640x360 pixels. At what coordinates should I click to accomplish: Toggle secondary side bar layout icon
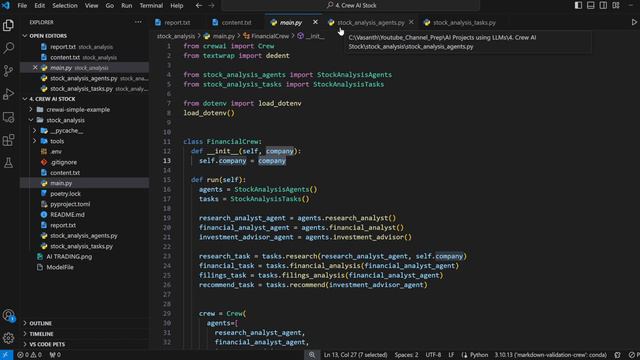pyautogui.click(x=603, y=5)
